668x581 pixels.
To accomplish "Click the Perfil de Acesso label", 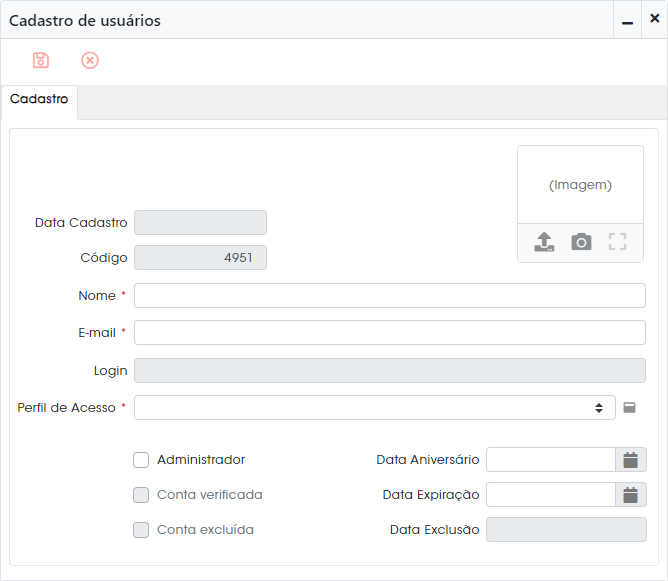I will (x=66, y=408).
